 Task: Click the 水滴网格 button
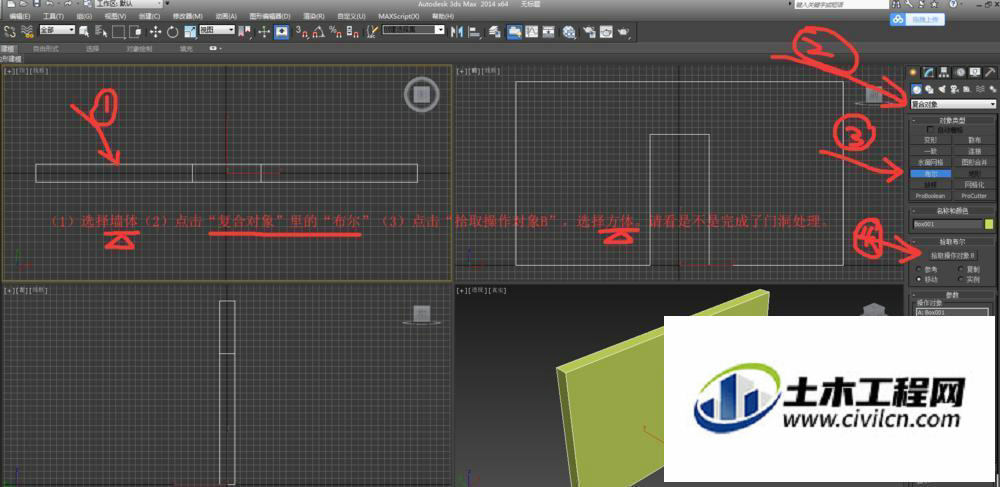930,162
